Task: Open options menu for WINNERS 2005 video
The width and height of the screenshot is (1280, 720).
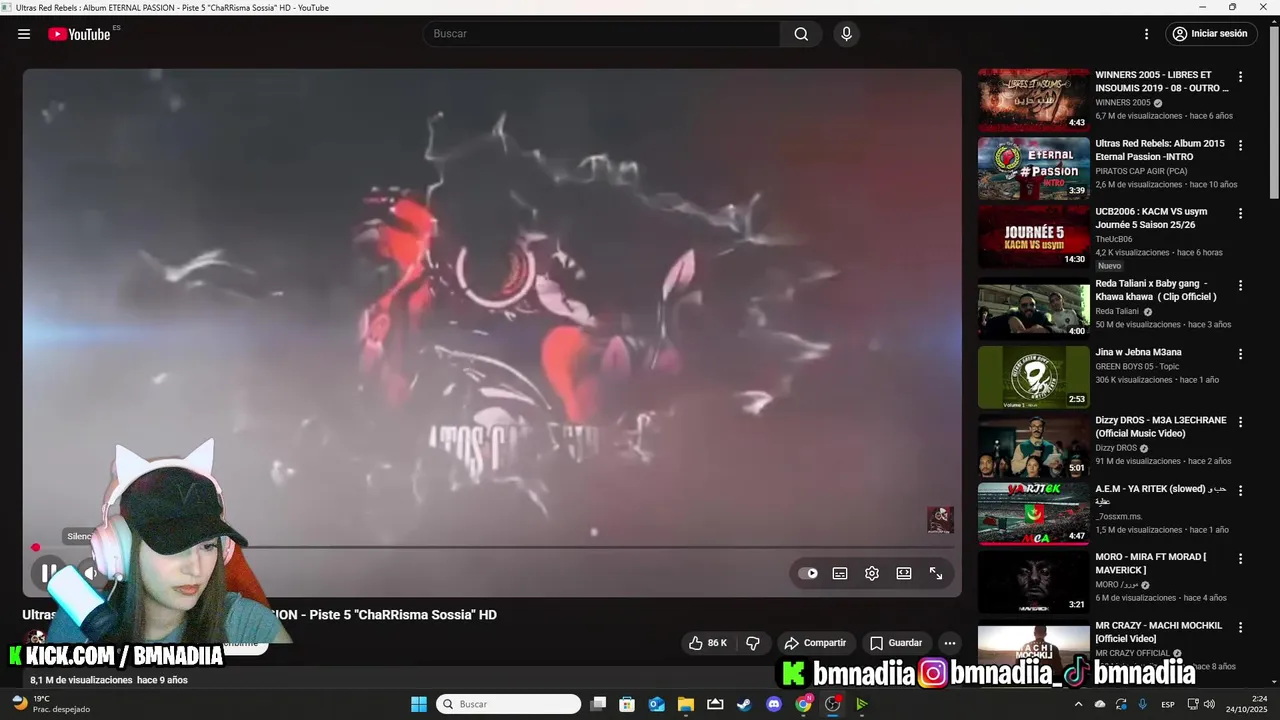Action: coord(1240,77)
